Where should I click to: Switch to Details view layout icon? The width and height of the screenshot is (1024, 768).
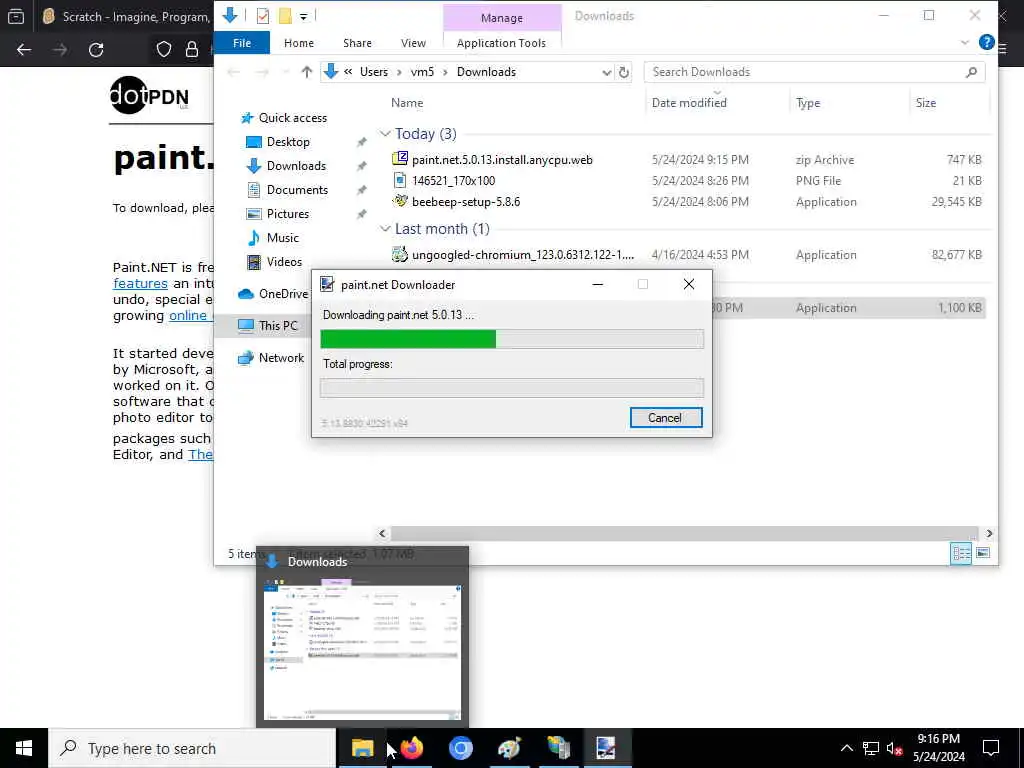tap(961, 553)
